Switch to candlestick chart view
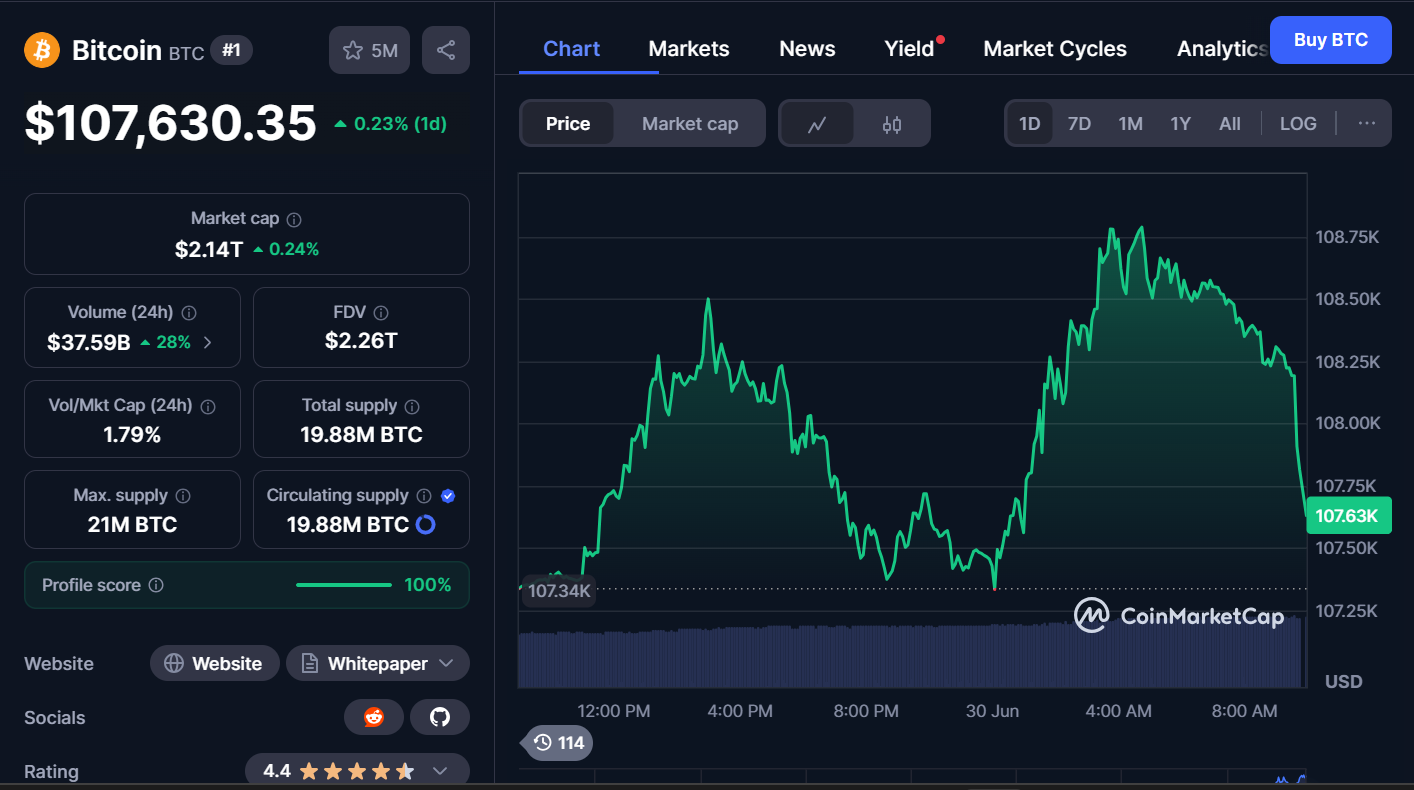 coord(892,124)
